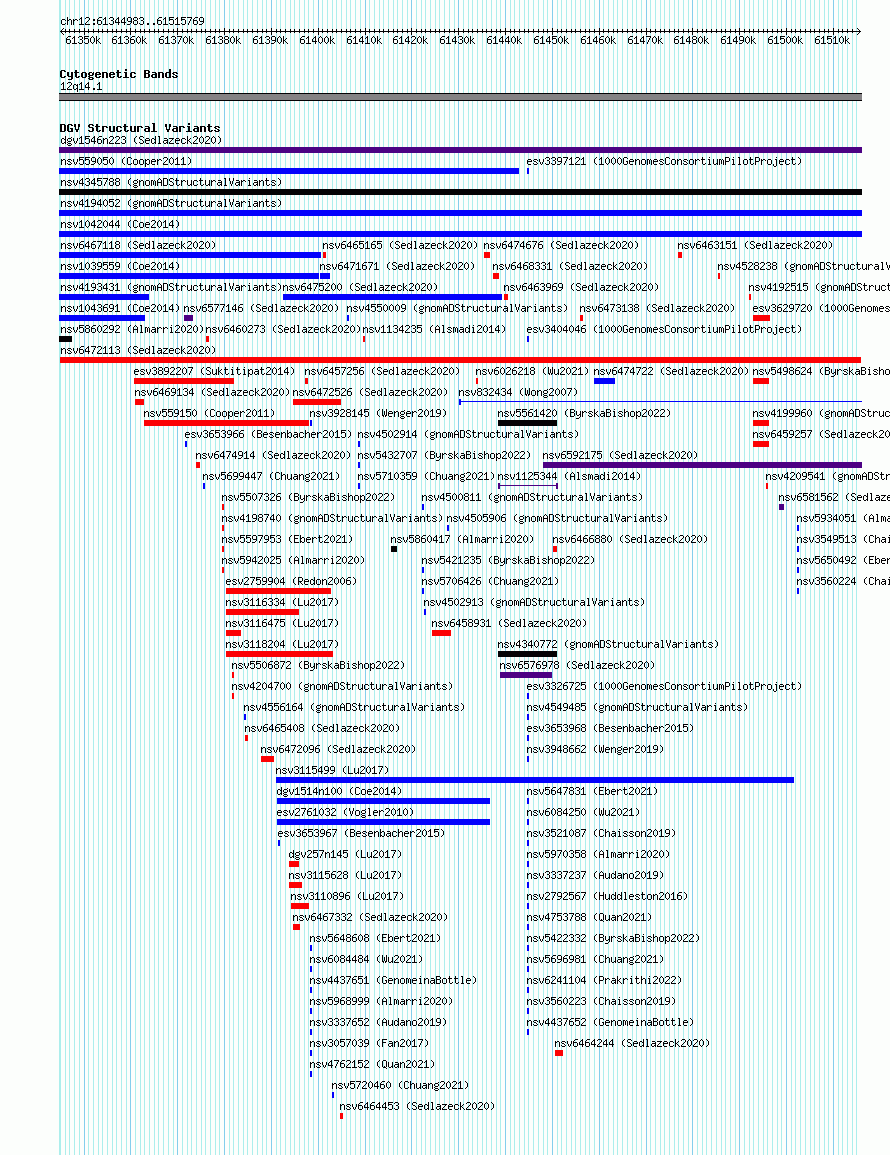Image resolution: width=890 pixels, height=1155 pixels.
Task: Click nsv5647831 (Ebert2021) label
Action: pyautogui.click(x=592, y=791)
